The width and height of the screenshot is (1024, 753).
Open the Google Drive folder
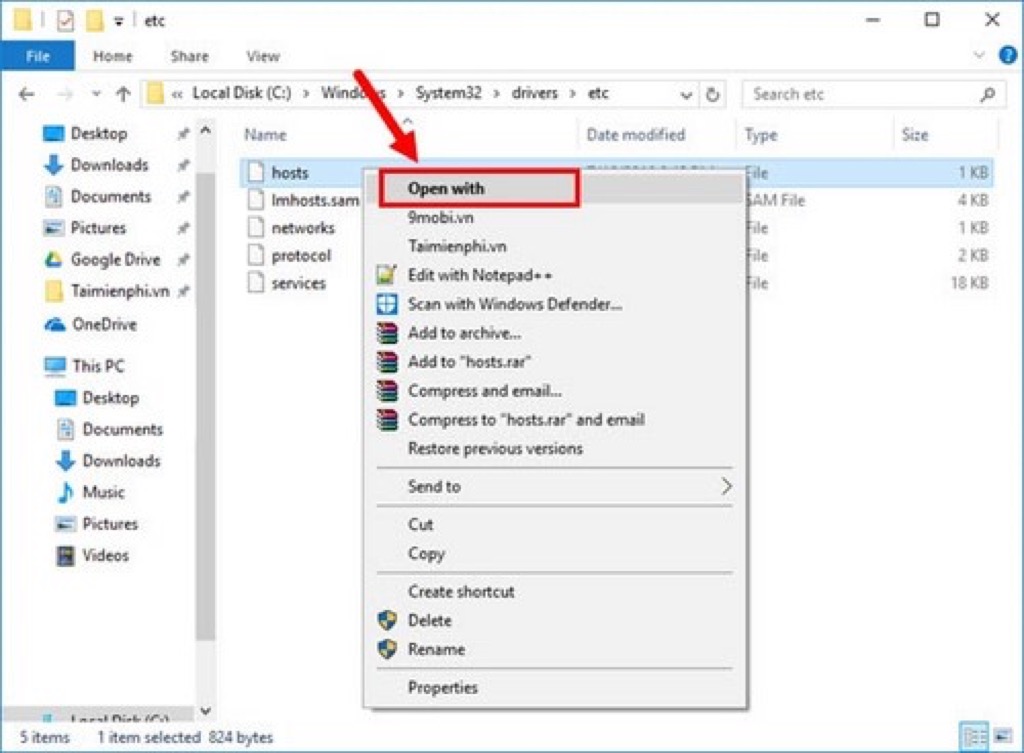click(115, 259)
